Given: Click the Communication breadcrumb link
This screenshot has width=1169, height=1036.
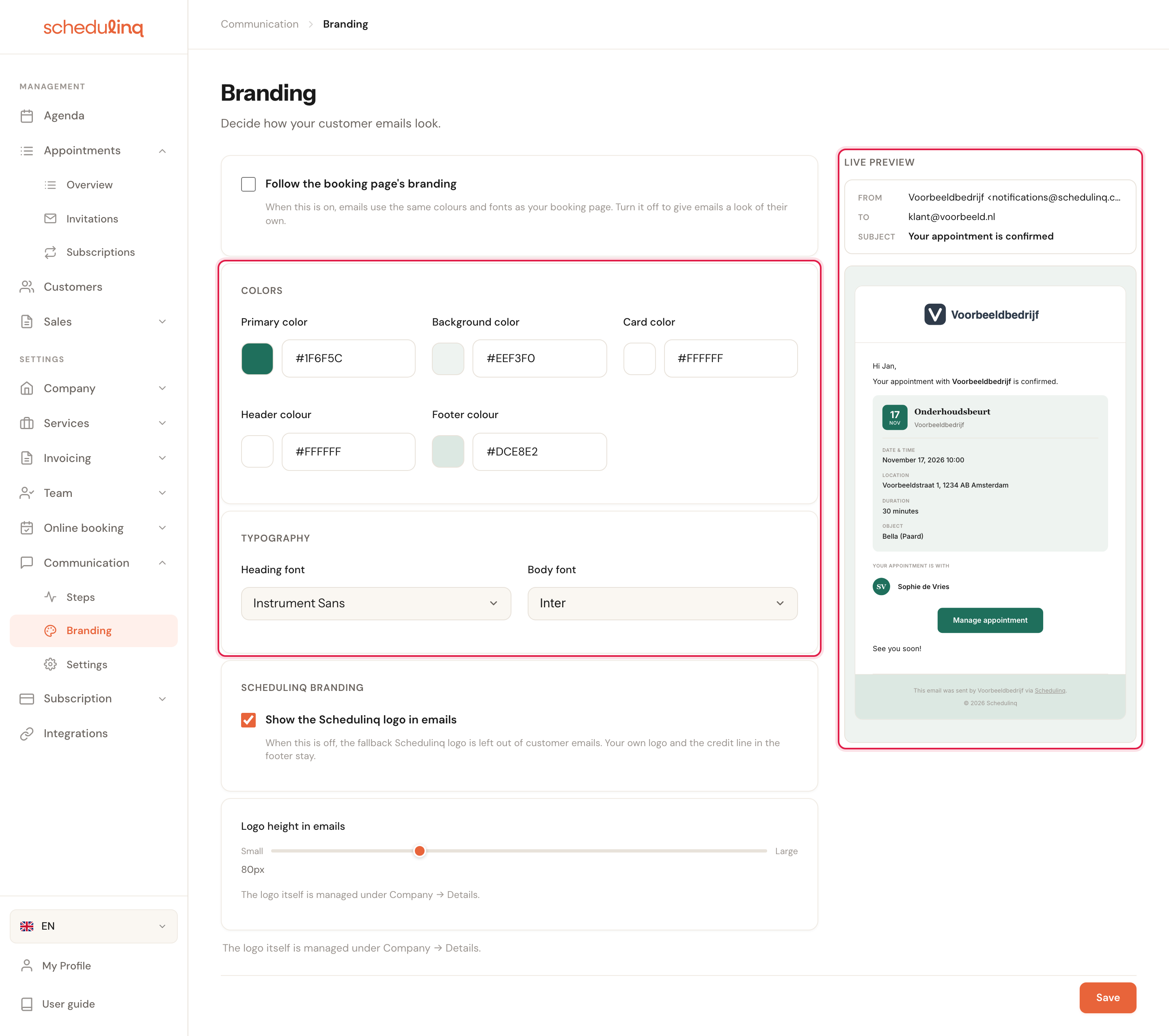Looking at the screenshot, I should click(x=260, y=24).
